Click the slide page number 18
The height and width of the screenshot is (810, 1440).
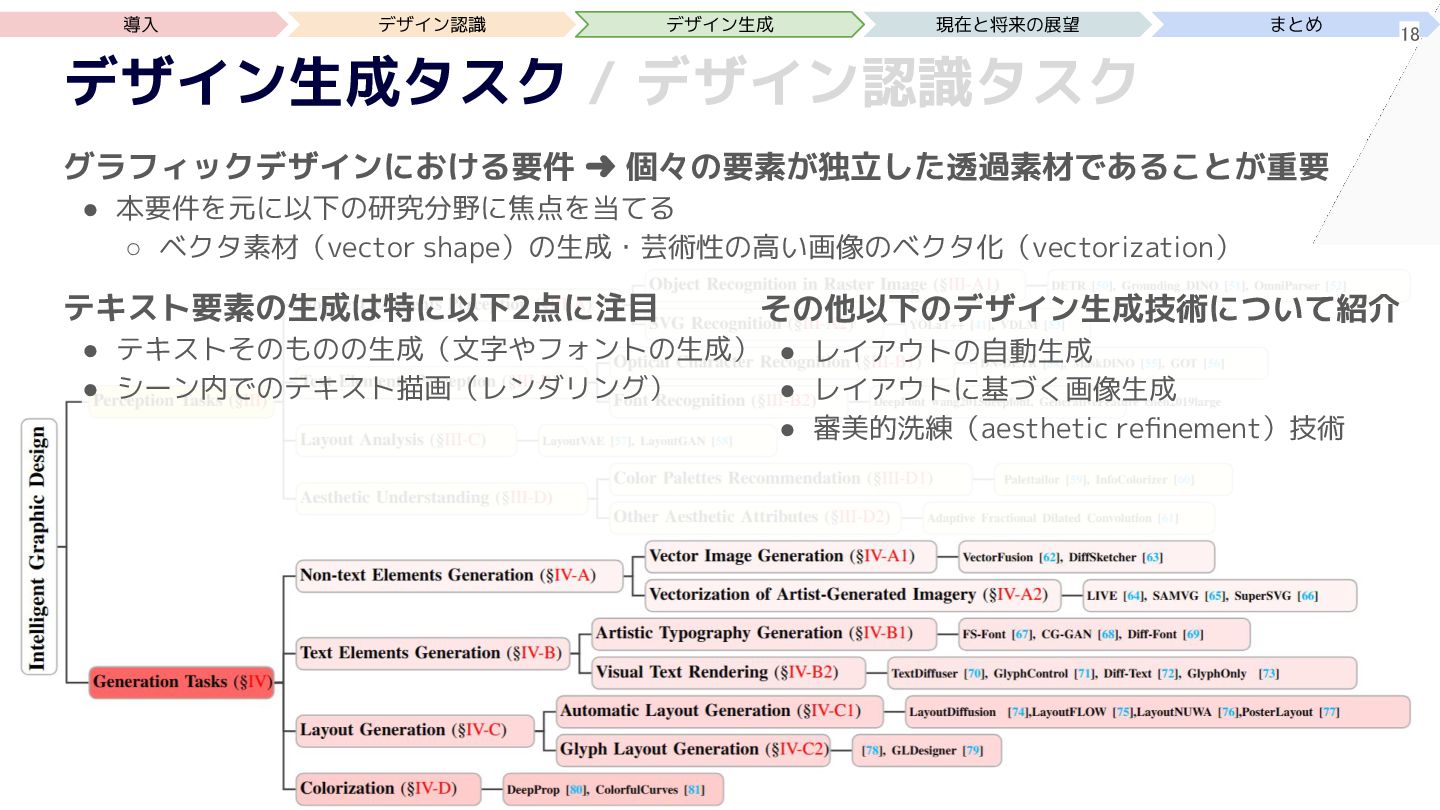[x=1410, y=35]
